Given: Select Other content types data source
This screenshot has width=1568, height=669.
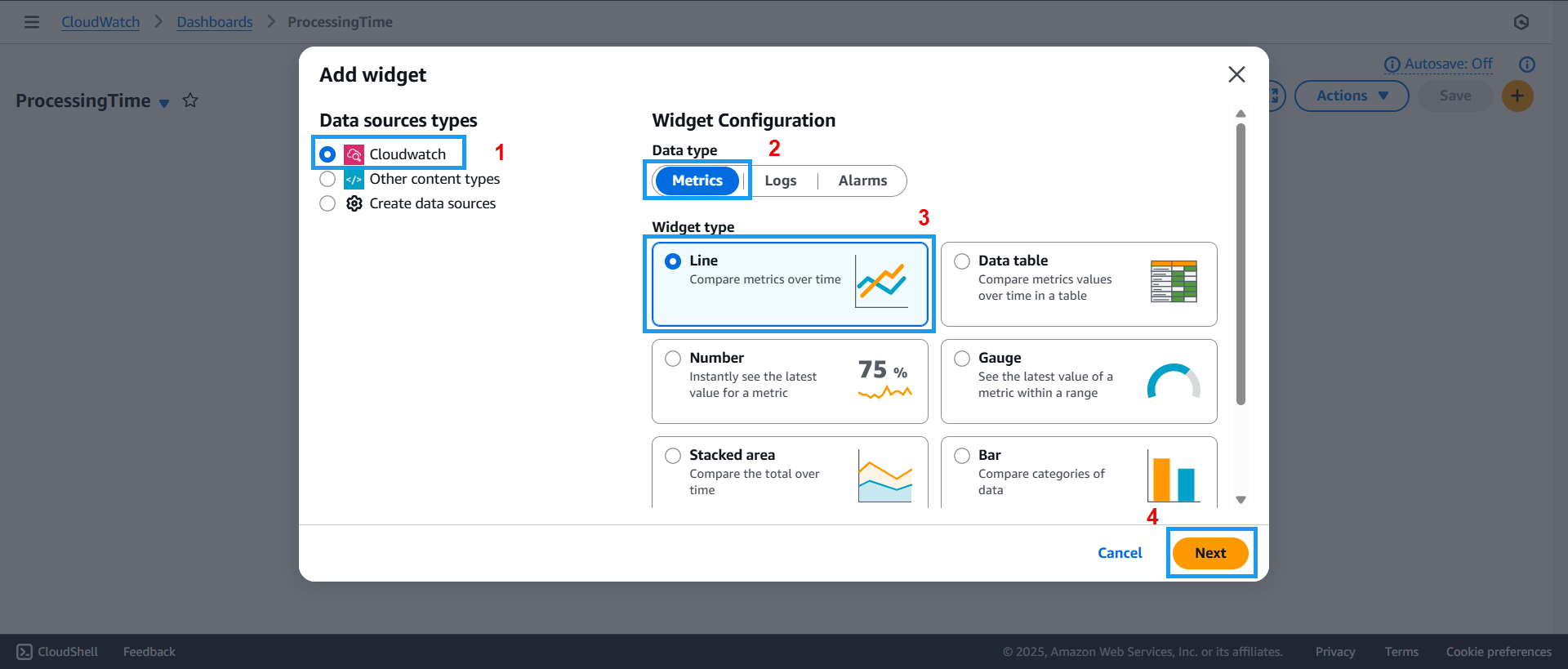Looking at the screenshot, I should click(327, 179).
